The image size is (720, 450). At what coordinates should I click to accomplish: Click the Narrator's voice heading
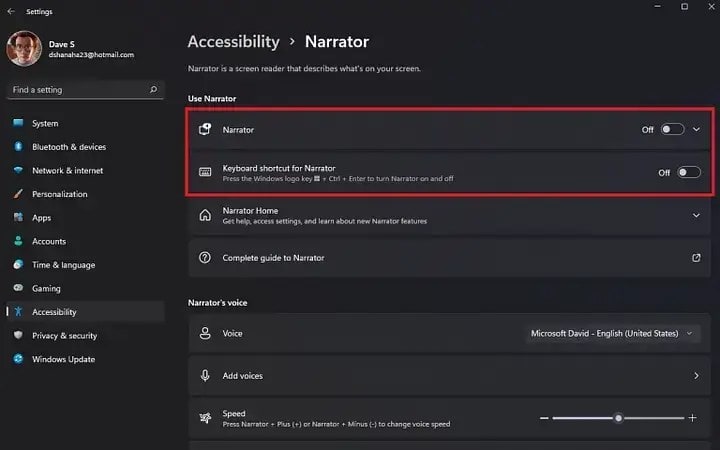click(218, 303)
